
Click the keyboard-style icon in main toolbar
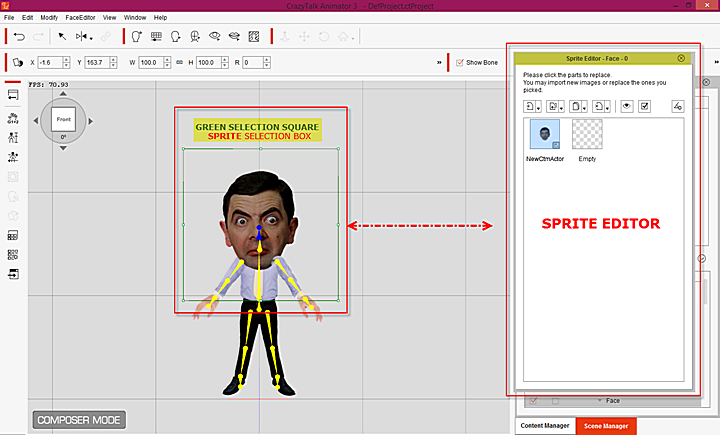point(157,37)
